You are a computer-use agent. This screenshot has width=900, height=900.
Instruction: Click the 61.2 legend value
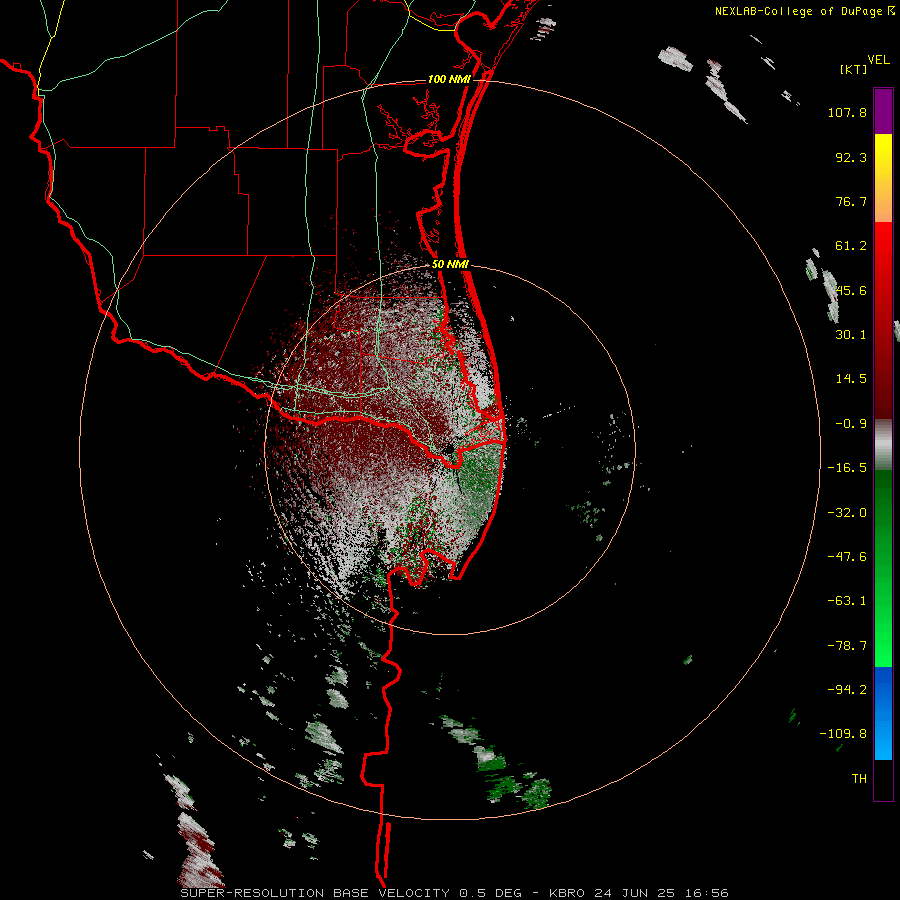point(851,246)
